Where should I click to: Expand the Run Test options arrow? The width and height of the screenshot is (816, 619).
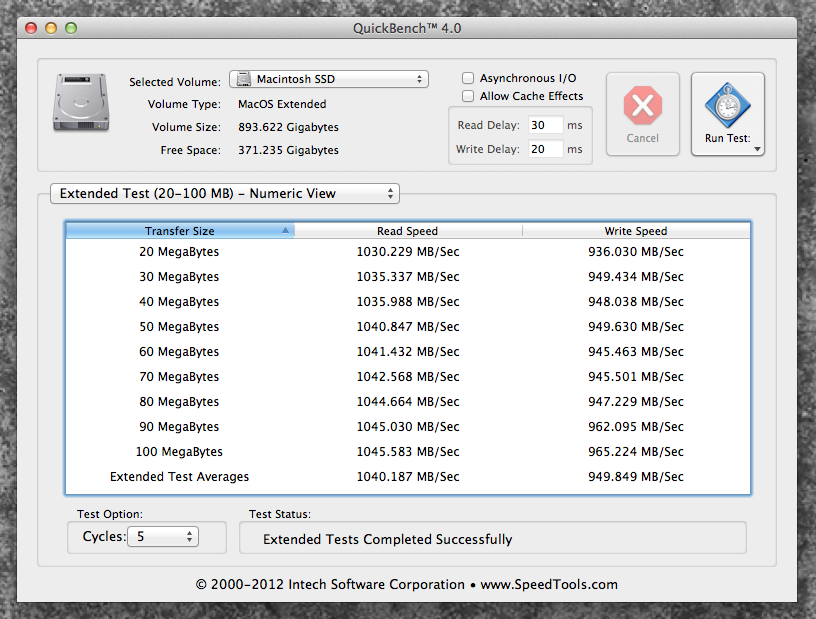[758, 149]
